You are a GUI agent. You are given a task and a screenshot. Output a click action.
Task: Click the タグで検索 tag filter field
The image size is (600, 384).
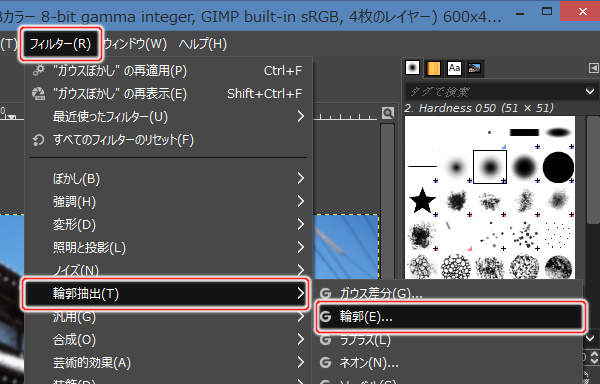coord(494,92)
